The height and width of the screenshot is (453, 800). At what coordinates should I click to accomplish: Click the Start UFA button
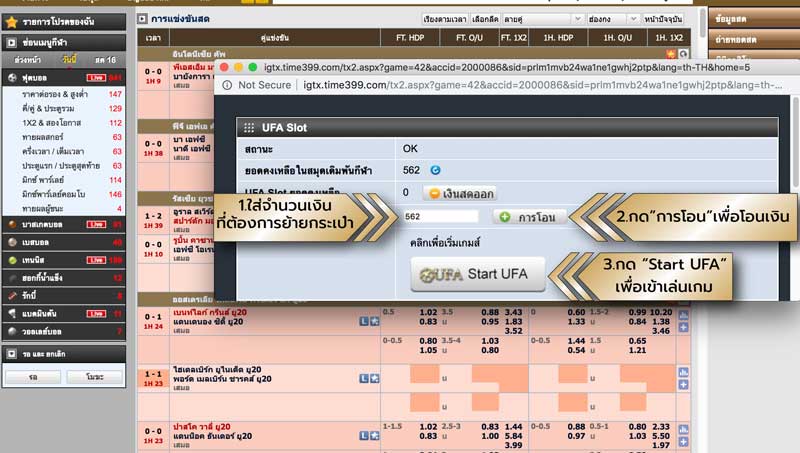(478, 274)
